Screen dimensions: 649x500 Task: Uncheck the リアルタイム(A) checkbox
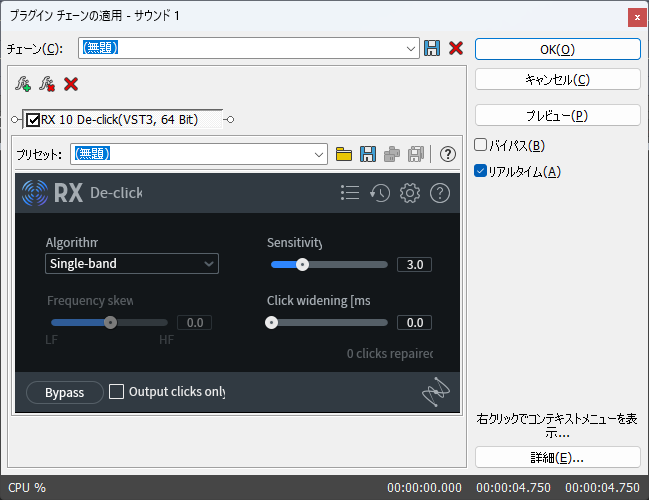pyautogui.click(x=480, y=171)
